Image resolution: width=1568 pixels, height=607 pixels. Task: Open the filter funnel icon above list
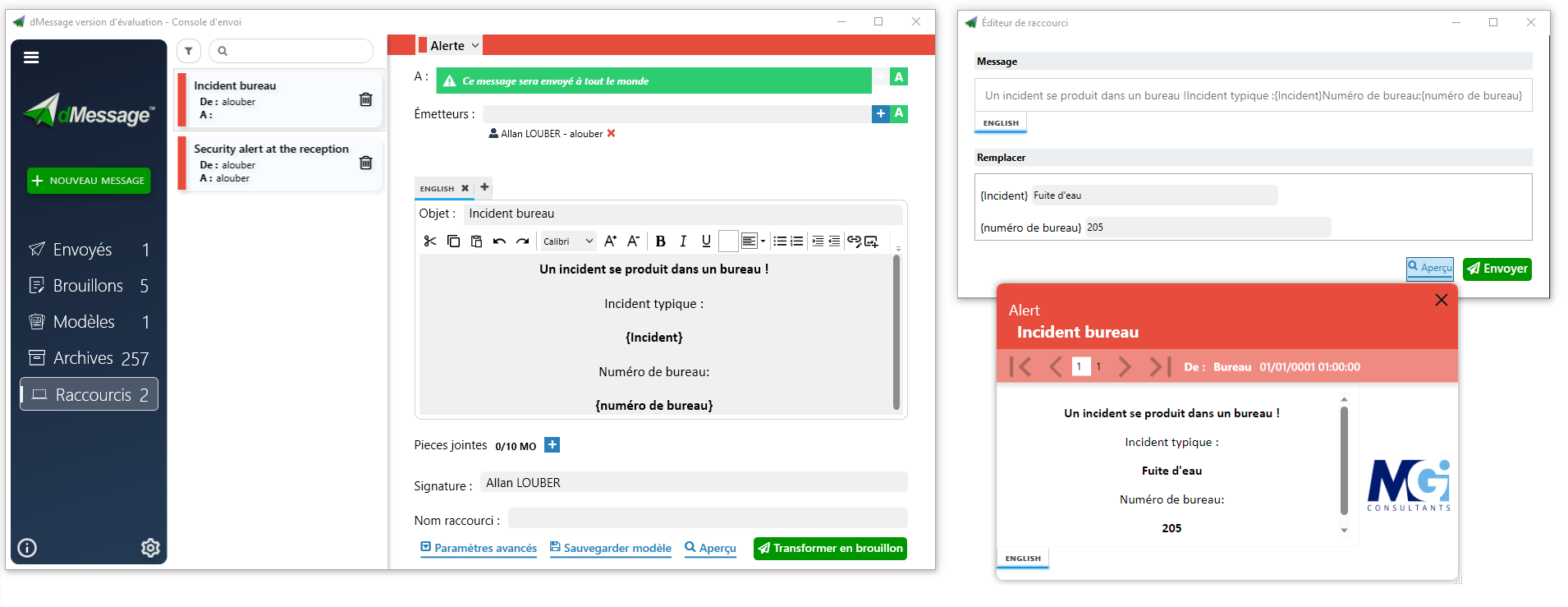tap(189, 51)
